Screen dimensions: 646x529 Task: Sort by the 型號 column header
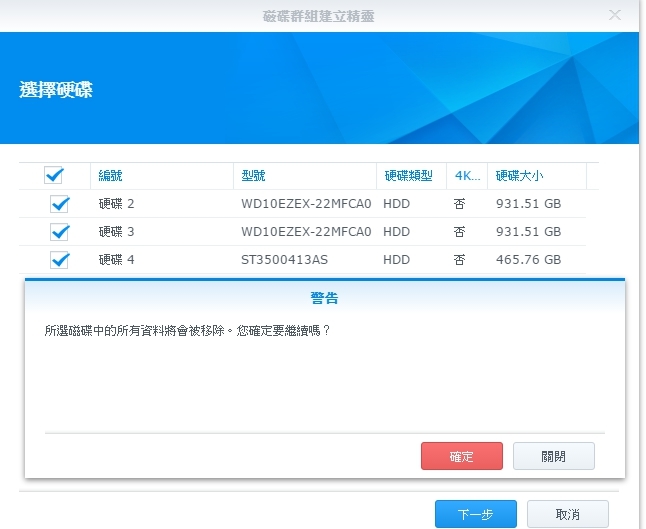pyautogui.click(x=254, y=176)
